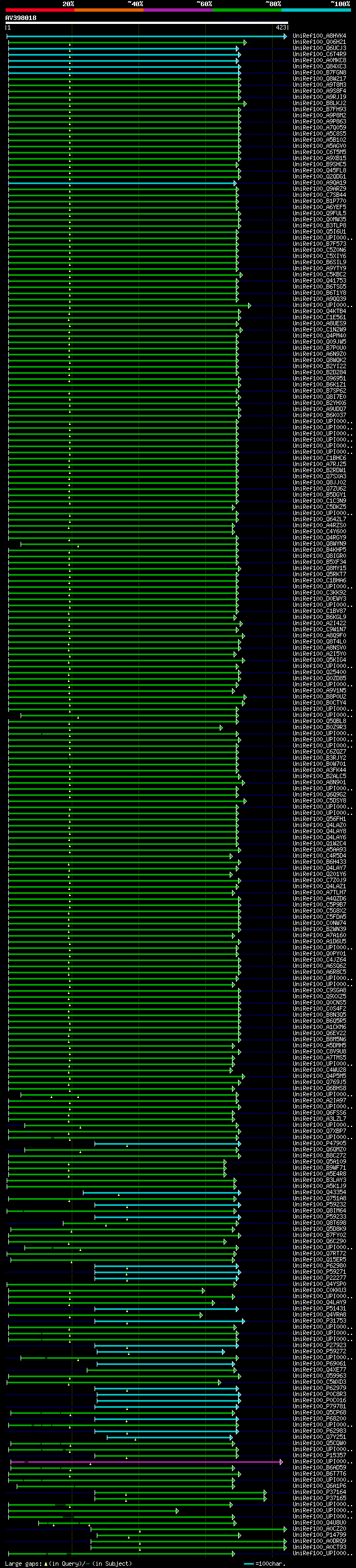Screen dimensions: 356x1568
Task: Click the UniRef100_A1D6U5 label
Action: pyautogui.click(x=319, y=941)
